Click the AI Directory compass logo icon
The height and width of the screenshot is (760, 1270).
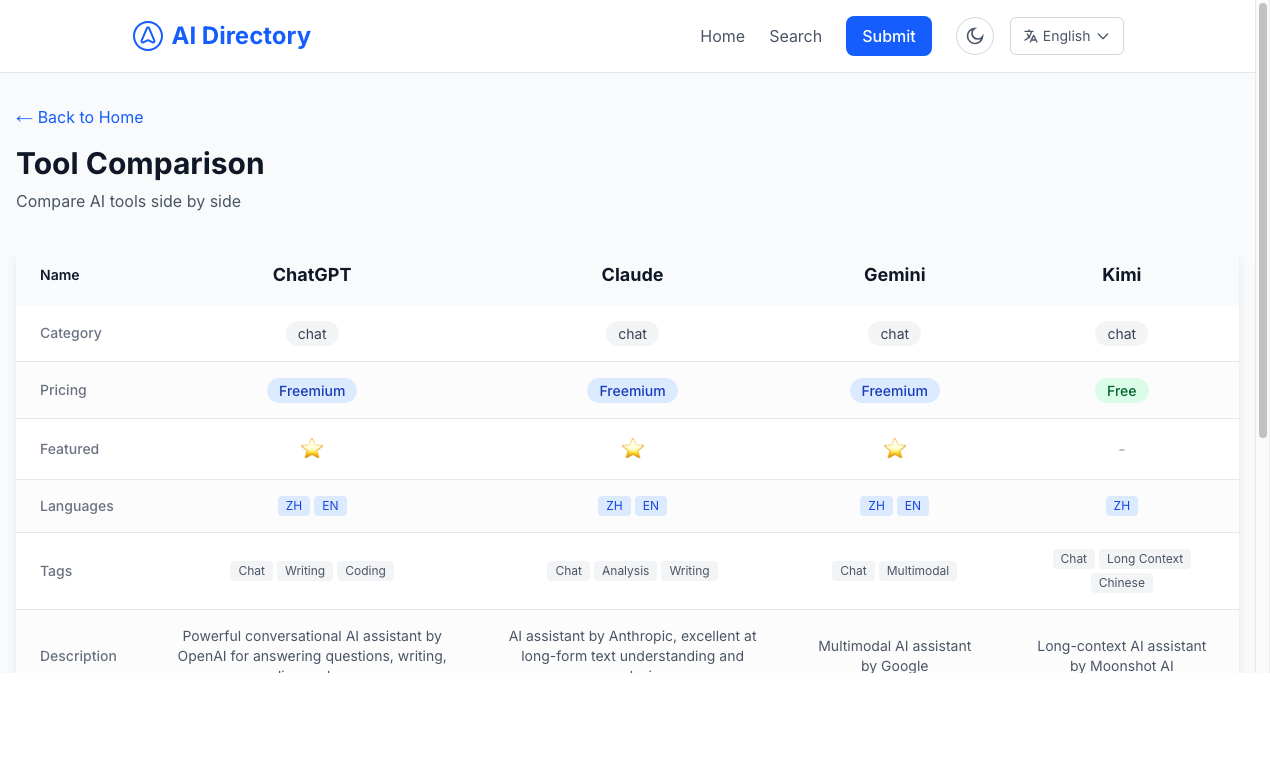(148, 35)
